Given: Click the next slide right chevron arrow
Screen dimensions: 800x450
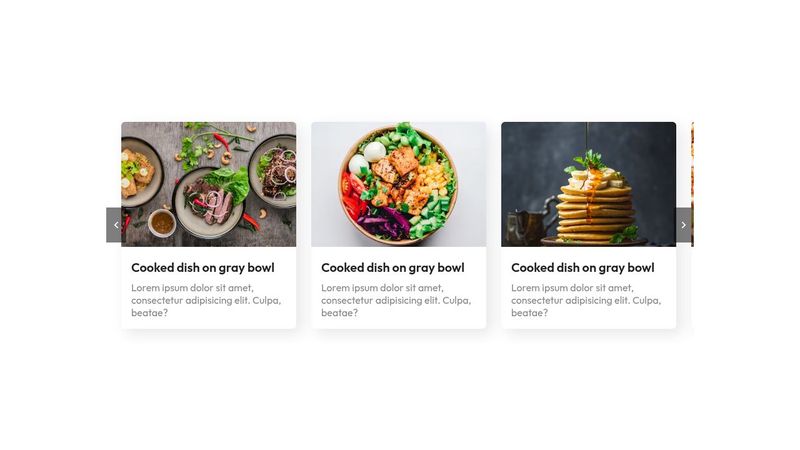Looking at the screenshot, I should click(x=684, y=225).
